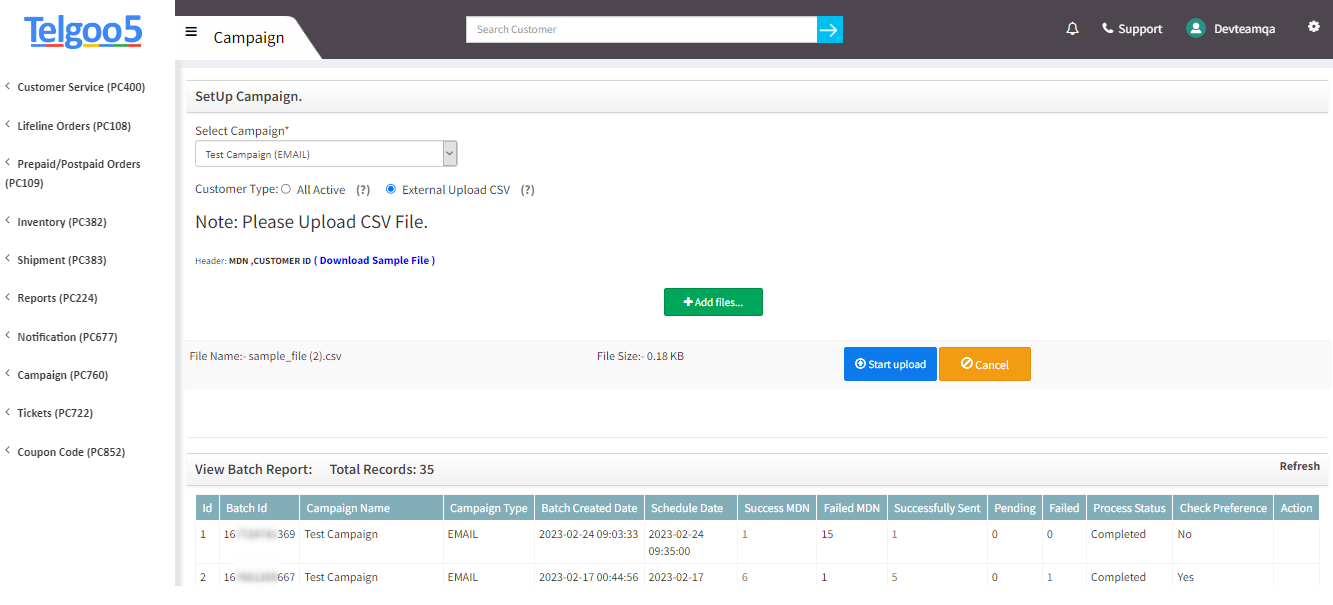Open the hamburger navigation menu

[x=191, y=30]
